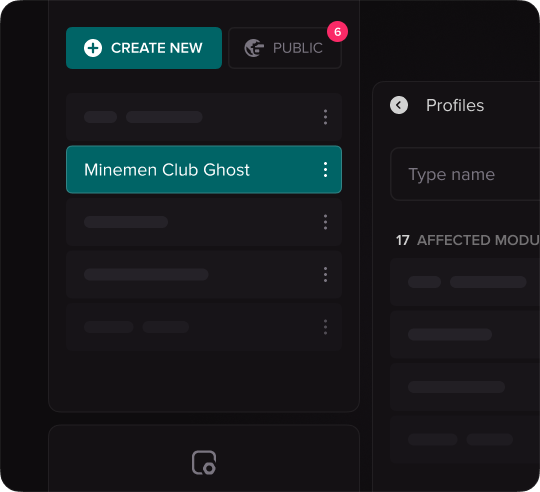
Task: Click the rounded square icon in the bottom panel
Action: 204,462
